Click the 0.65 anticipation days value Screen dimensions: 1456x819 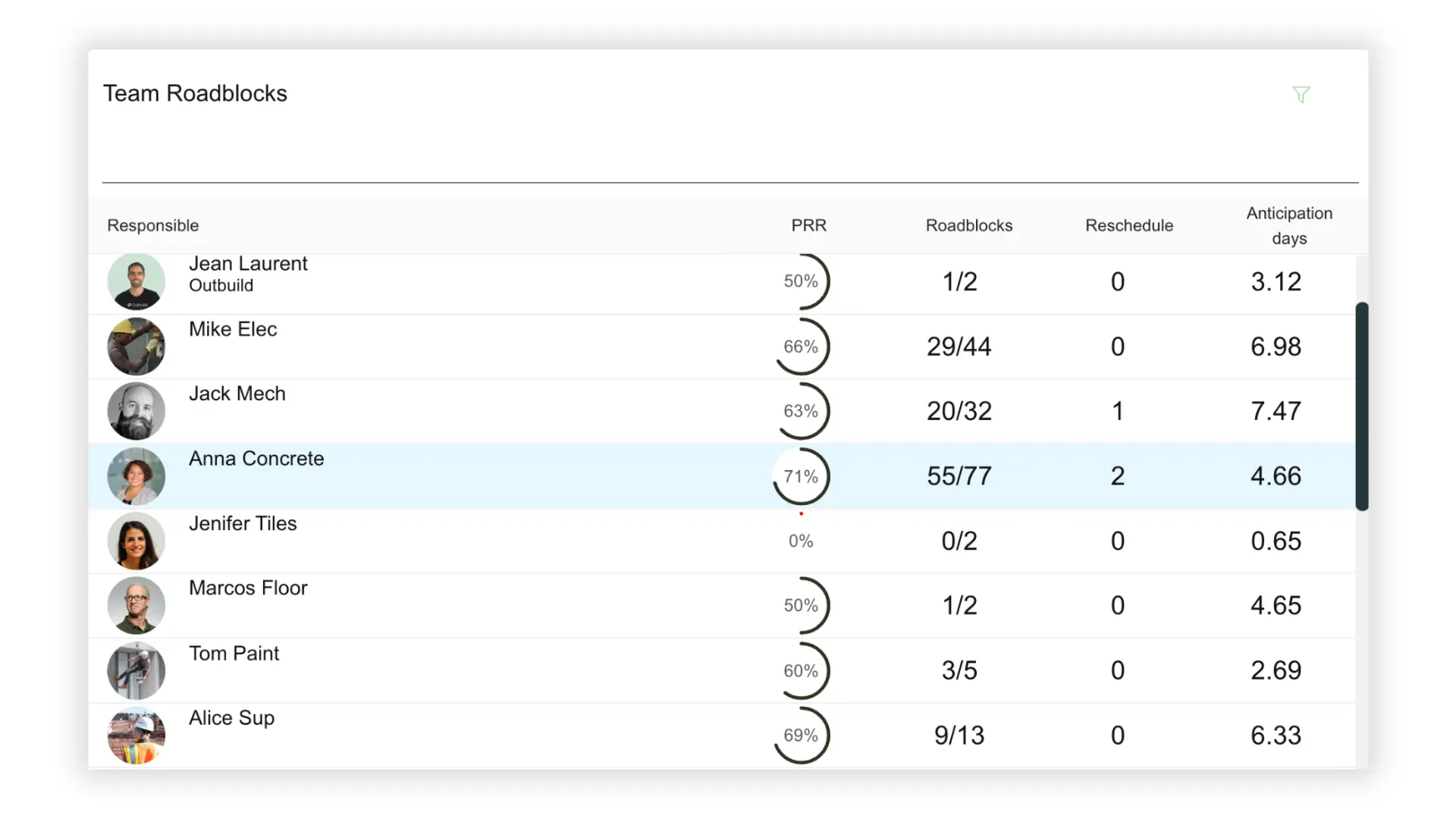1276,541
